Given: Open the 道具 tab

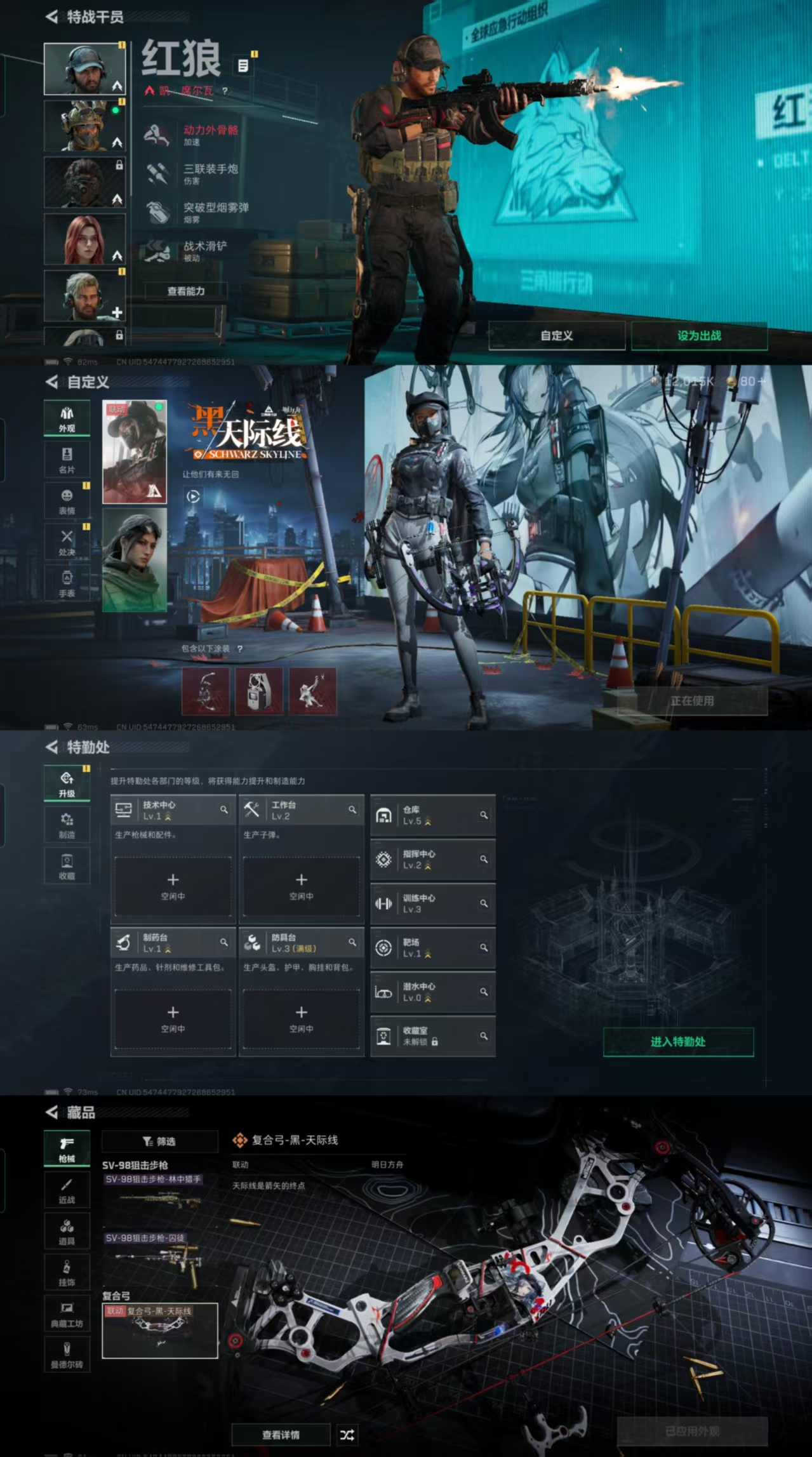Looking at the screenshot, I should coord(67,1232).
